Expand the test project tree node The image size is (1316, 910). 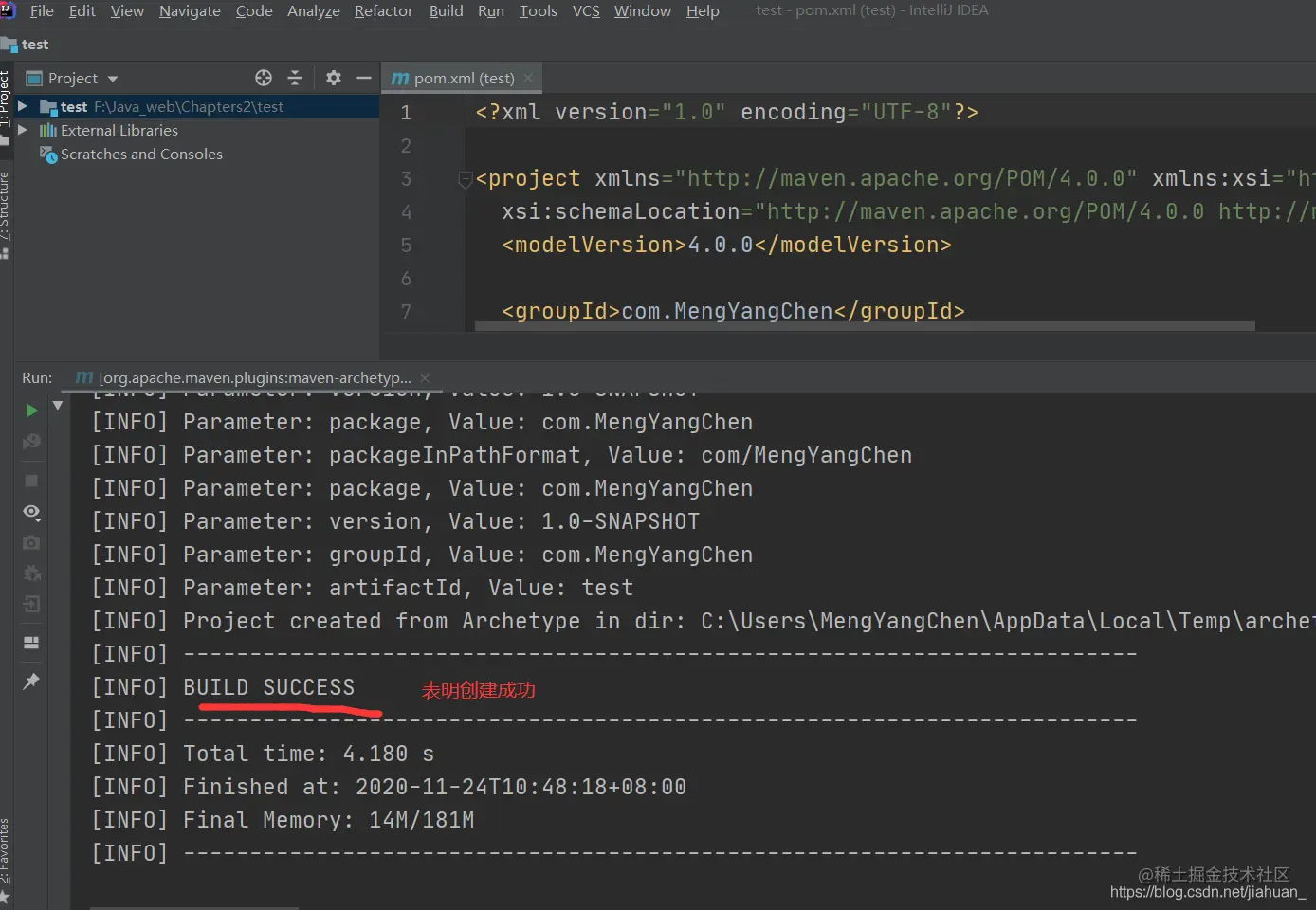coord(23,106)
